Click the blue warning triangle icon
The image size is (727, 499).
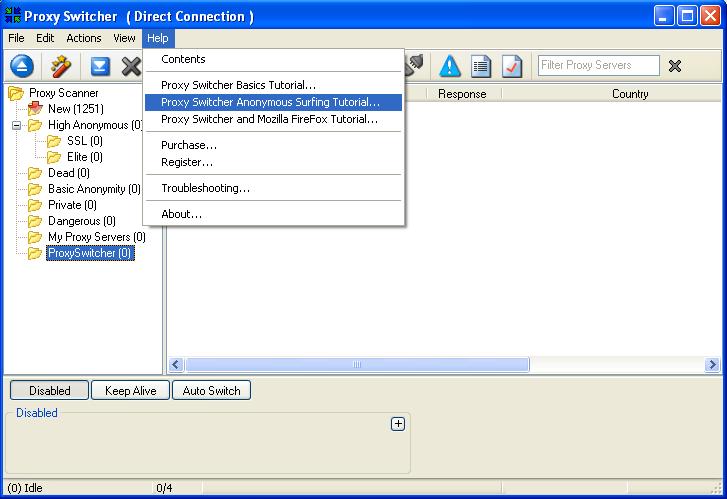(x=450, y=66)
